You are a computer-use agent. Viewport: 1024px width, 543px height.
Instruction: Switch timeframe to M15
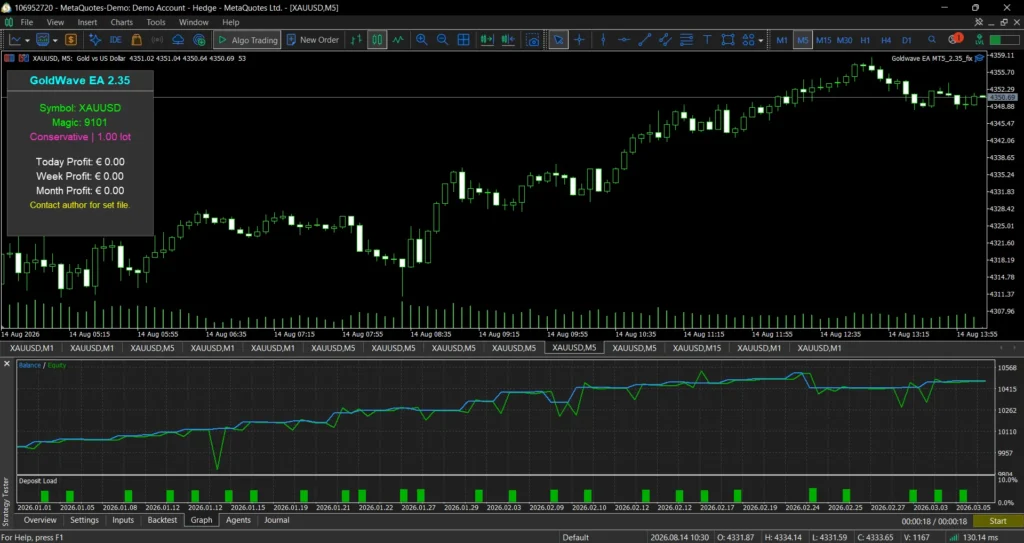824,40
